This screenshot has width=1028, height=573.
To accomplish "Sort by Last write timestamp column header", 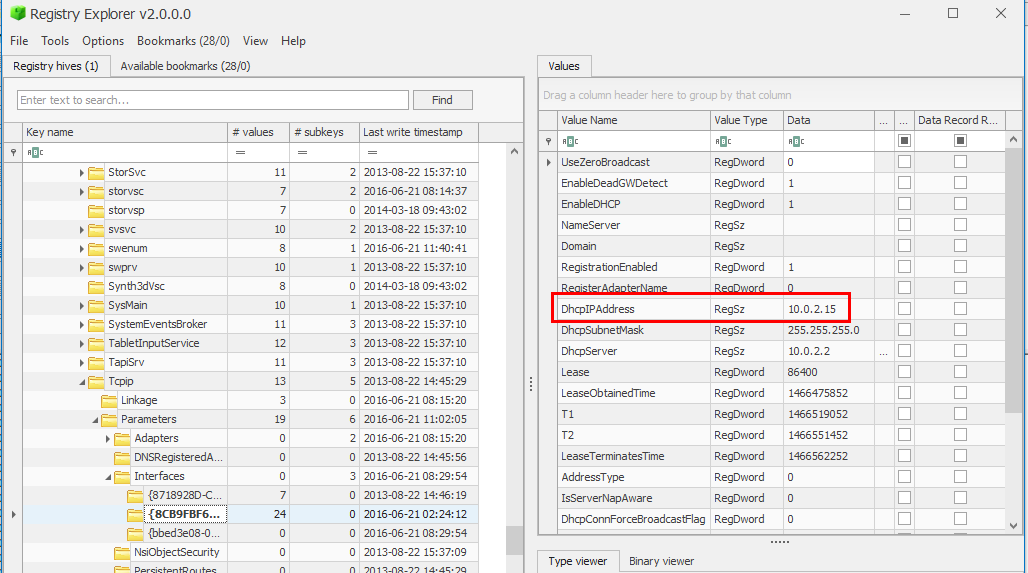I will [418, 132].
